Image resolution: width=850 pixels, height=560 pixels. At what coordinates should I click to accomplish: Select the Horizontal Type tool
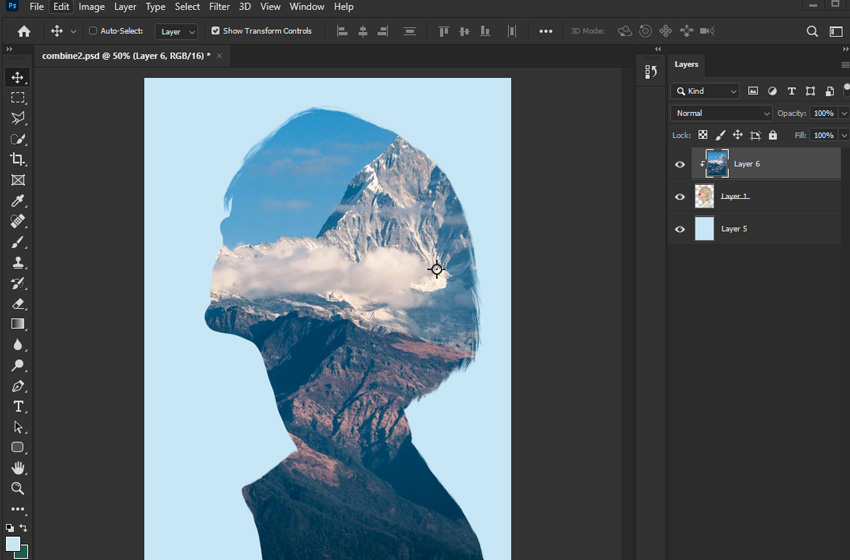pyautogui.click(x=17, y=407)
